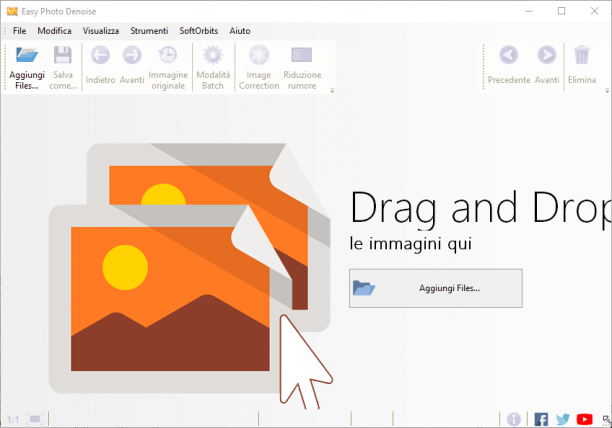This screenshot has height=428, width=612.
Task: Open the Visualizza menu
Action: (101, 31)
